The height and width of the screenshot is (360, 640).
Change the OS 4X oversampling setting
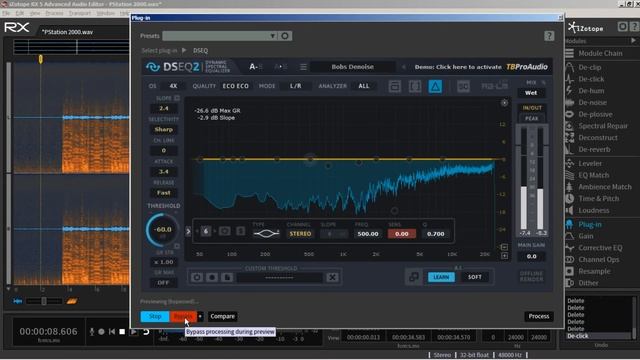(x=173, y=86)
